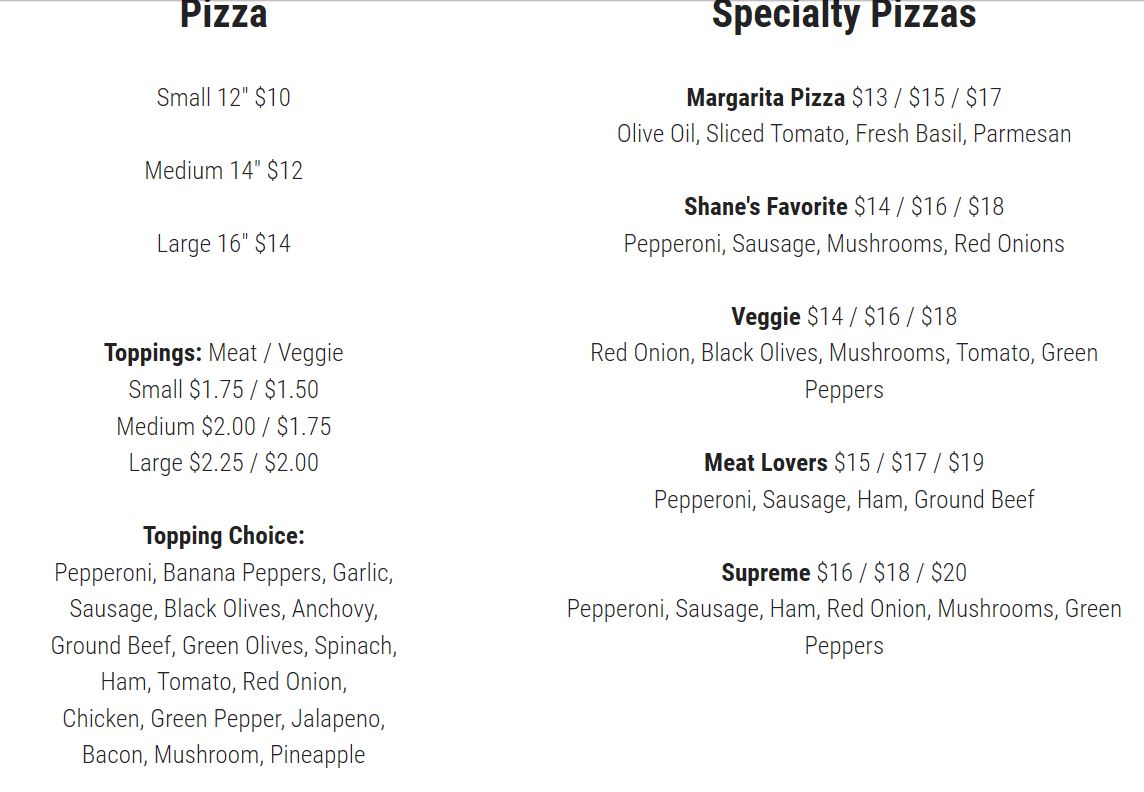The image size is (1144, 792).
Task: Click the Veggie specialty pizza title
Action: (x=766, y=317)
